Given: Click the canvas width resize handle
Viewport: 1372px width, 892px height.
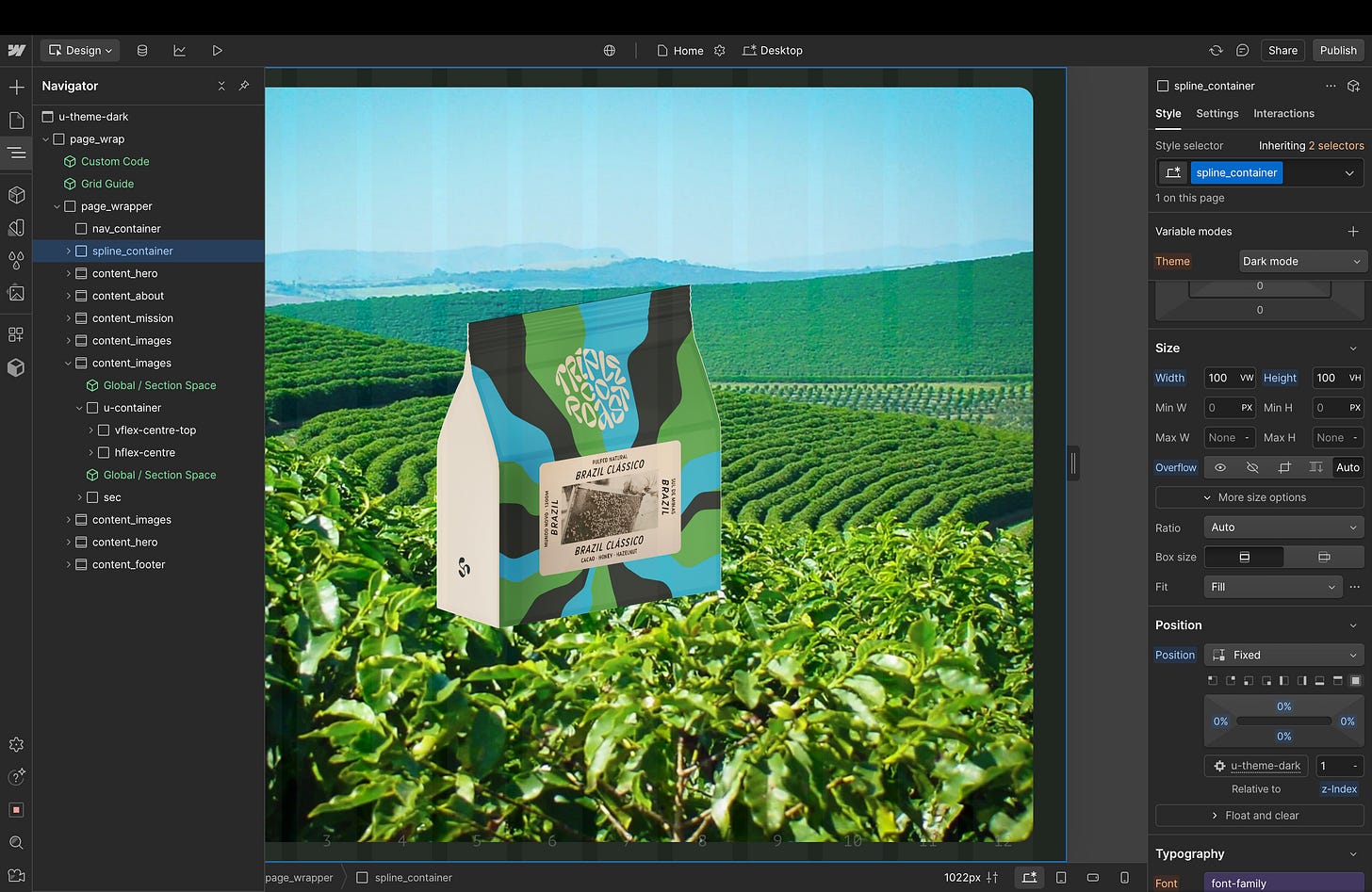Looking at the screenshot, I should pyautogui.click(x=1072, y=462).
